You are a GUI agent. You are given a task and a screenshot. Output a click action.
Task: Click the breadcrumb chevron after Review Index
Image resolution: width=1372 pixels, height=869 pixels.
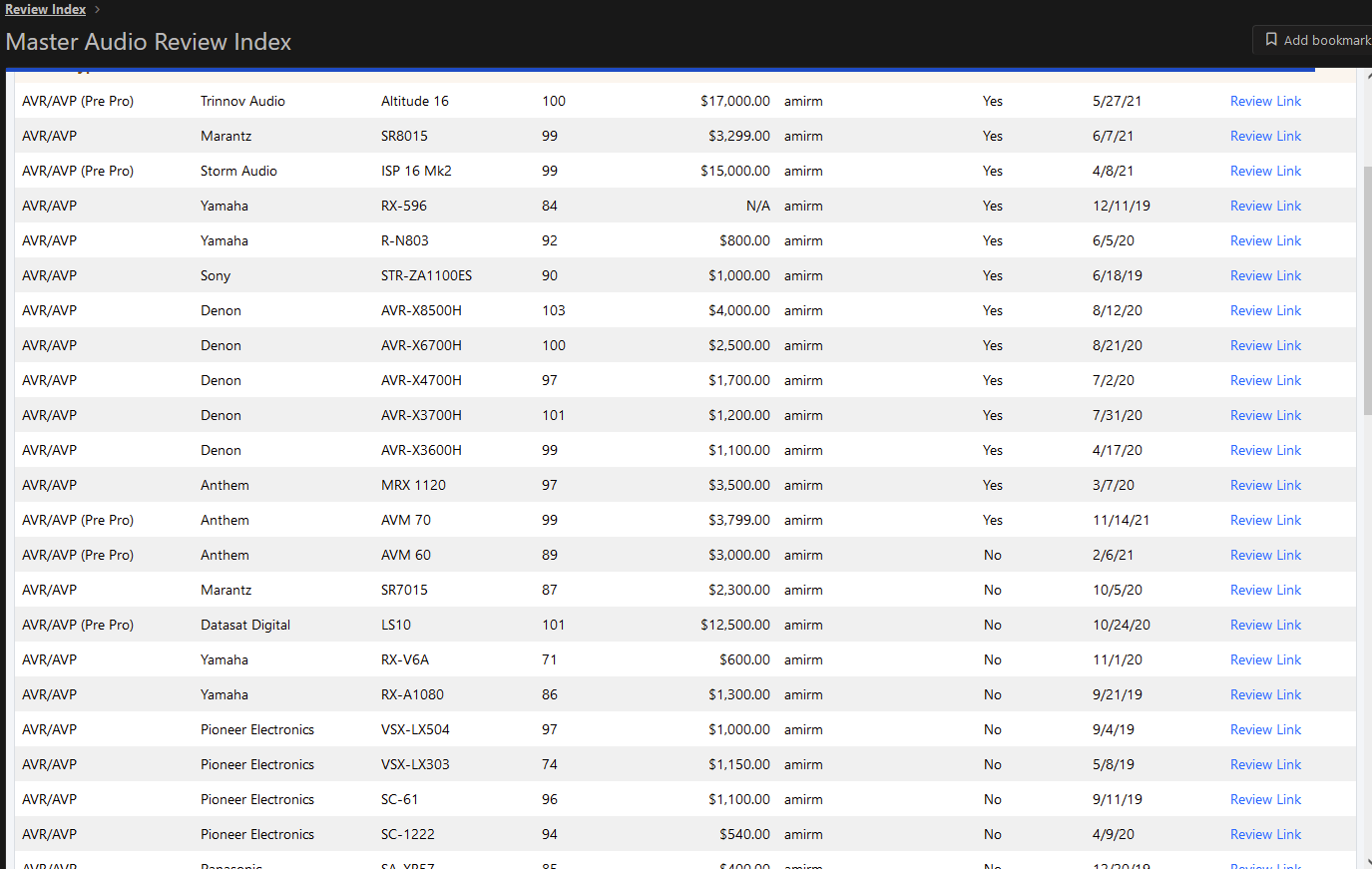pyautogui.click(x=98, y=9)
